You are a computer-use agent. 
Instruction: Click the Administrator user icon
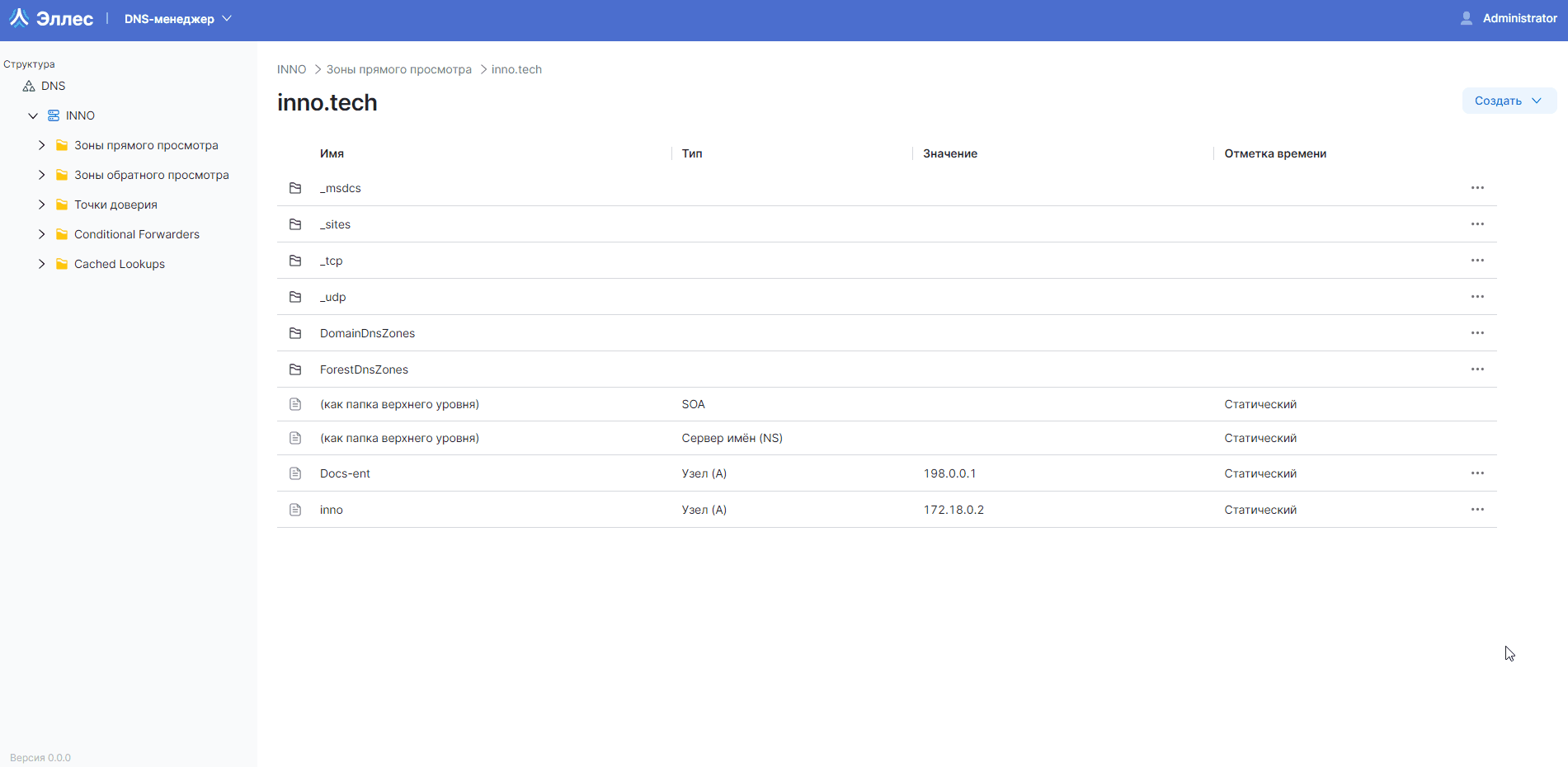[1466, 18]
